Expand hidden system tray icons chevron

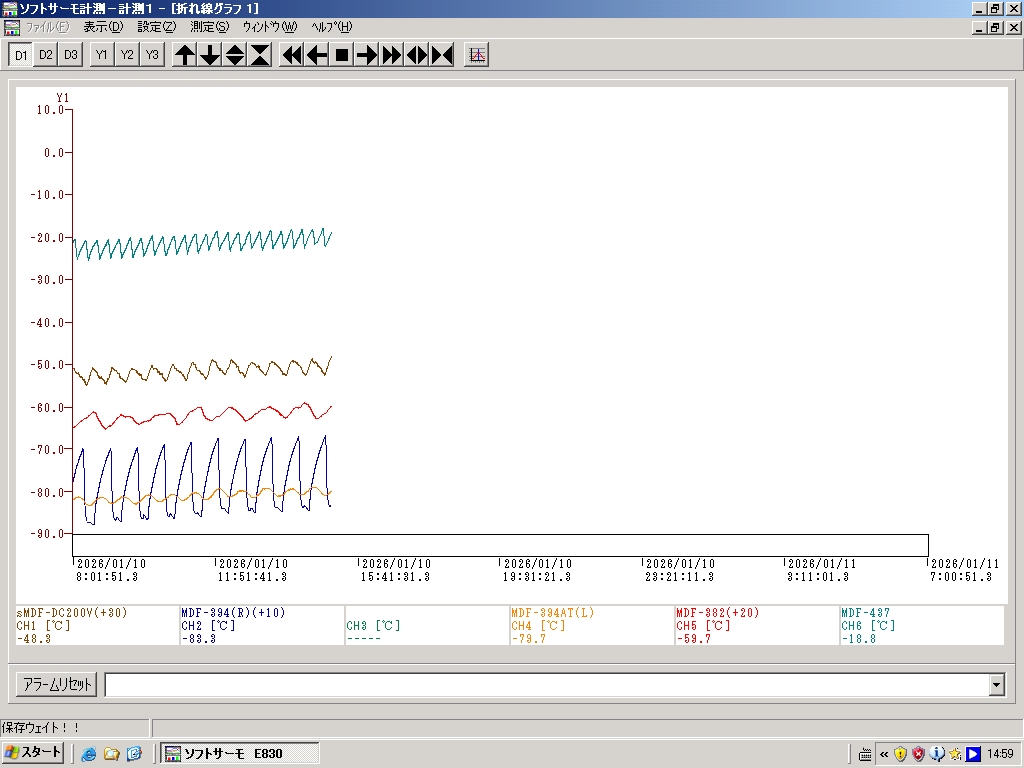pyautogui.click(x=883, y=754)
